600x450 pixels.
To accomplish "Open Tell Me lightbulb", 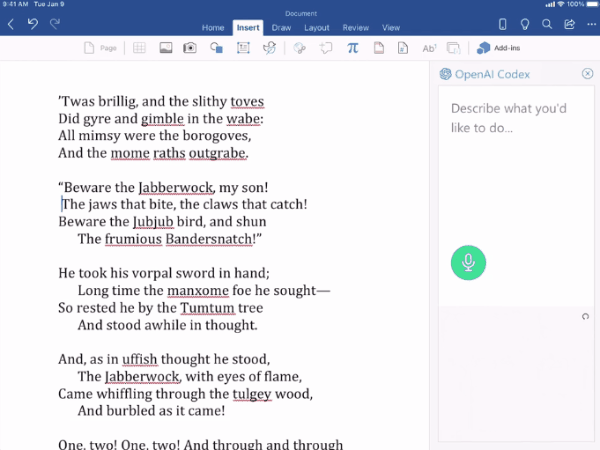I will (x=525, y=24).
